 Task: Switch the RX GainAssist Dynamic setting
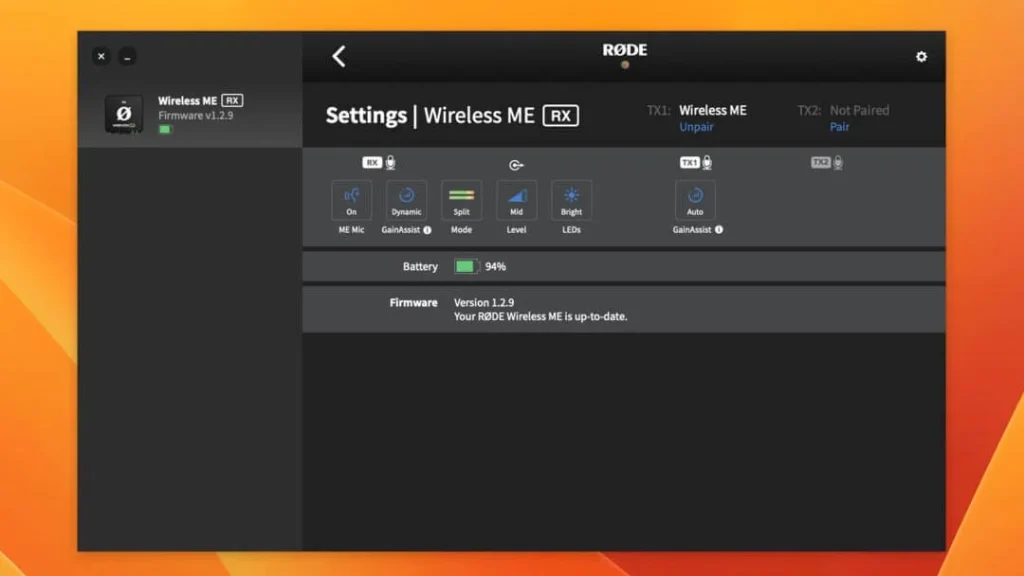coord(406,200)
